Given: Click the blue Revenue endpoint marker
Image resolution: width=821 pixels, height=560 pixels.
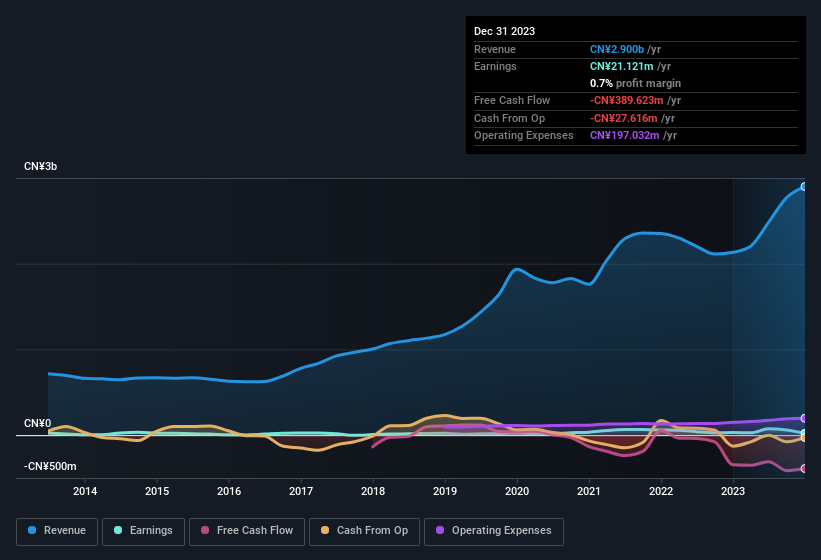Looking at the screenshot, I should point(804,186).
